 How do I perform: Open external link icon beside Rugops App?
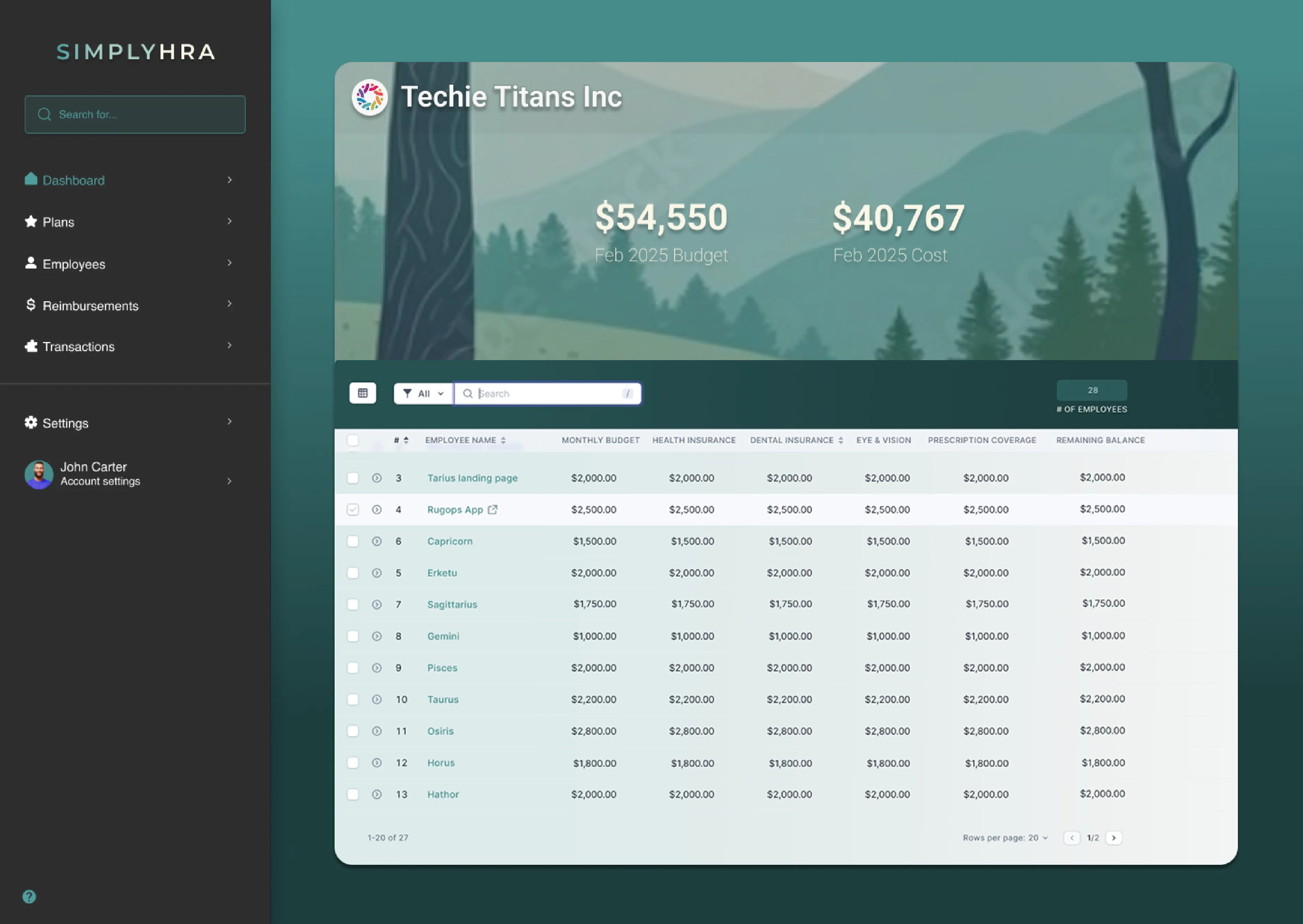492,510
